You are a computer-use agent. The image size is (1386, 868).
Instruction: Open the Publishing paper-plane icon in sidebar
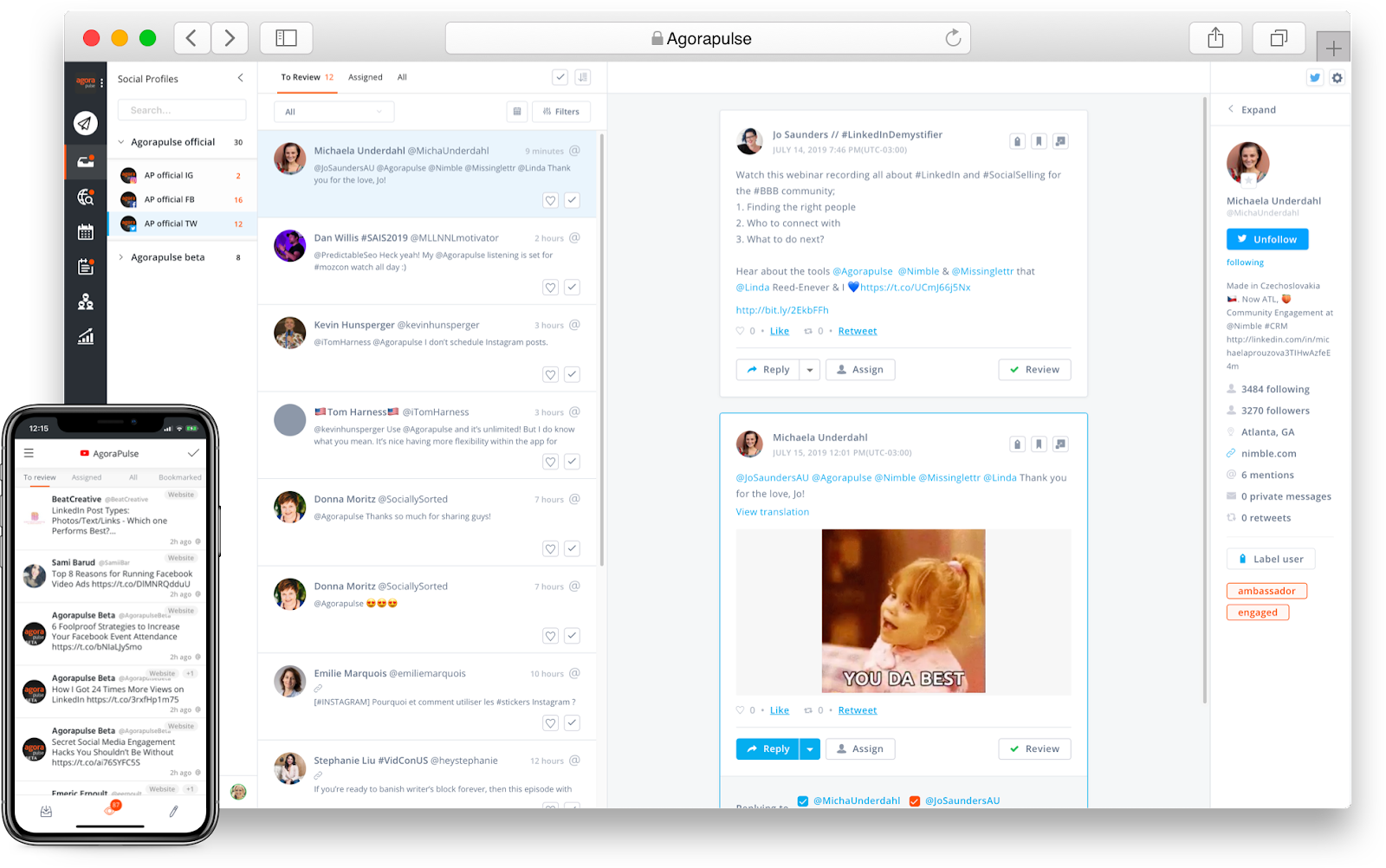coord(85,123)
